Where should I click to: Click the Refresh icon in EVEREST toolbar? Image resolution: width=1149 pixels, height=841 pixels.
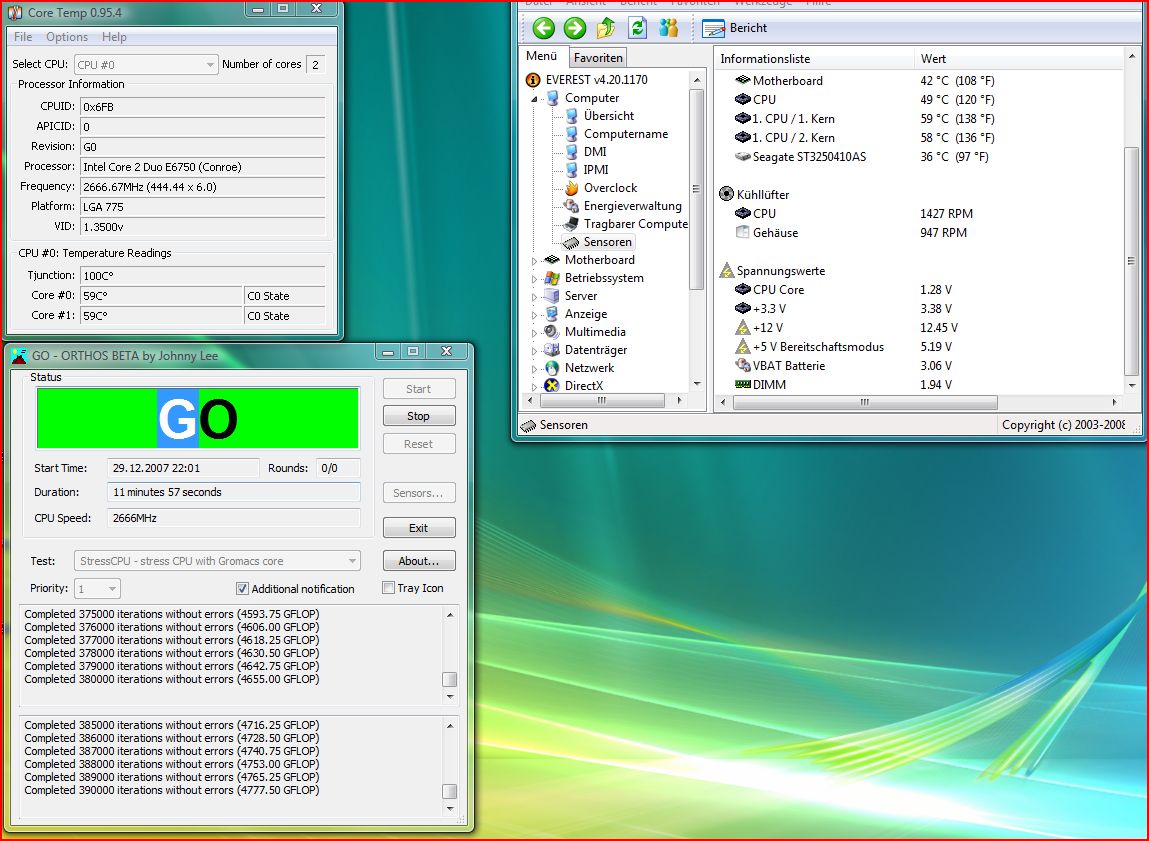(x=638, y=29)
